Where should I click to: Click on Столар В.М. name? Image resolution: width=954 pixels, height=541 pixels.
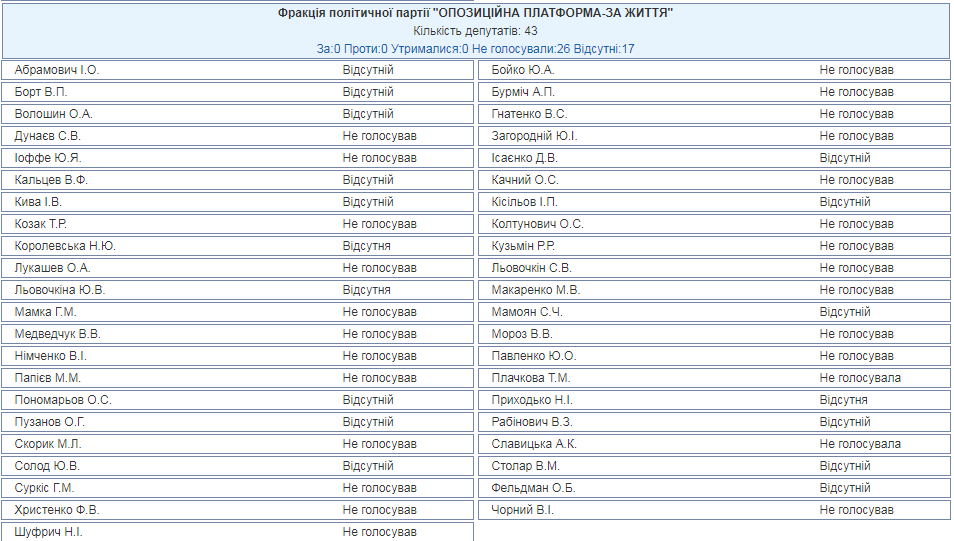(526, 466)
